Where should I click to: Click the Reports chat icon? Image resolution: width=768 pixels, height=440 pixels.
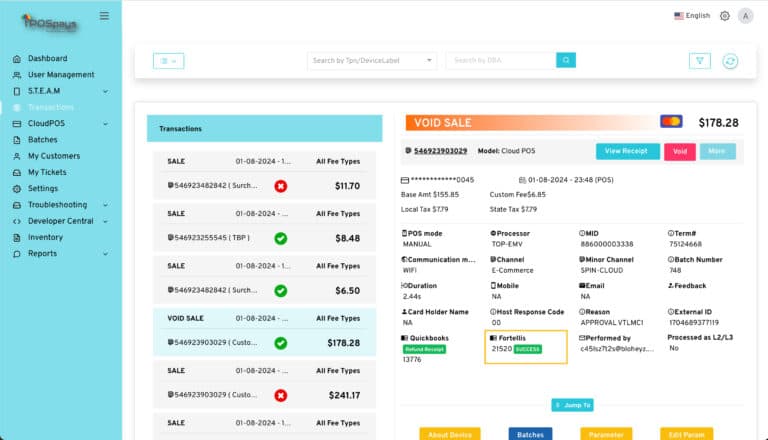click(17, 254)
